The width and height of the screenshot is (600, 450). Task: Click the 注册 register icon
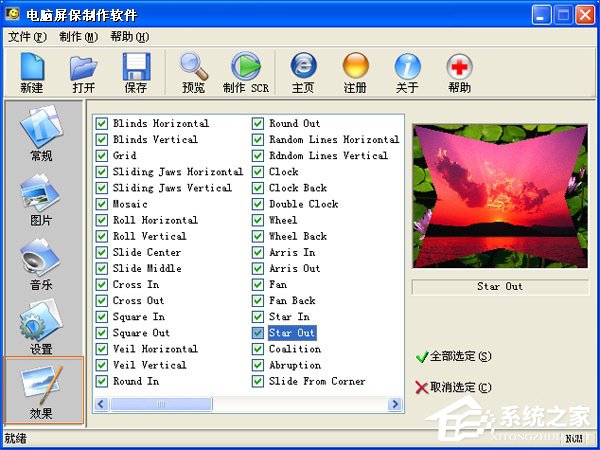[355, 71]
